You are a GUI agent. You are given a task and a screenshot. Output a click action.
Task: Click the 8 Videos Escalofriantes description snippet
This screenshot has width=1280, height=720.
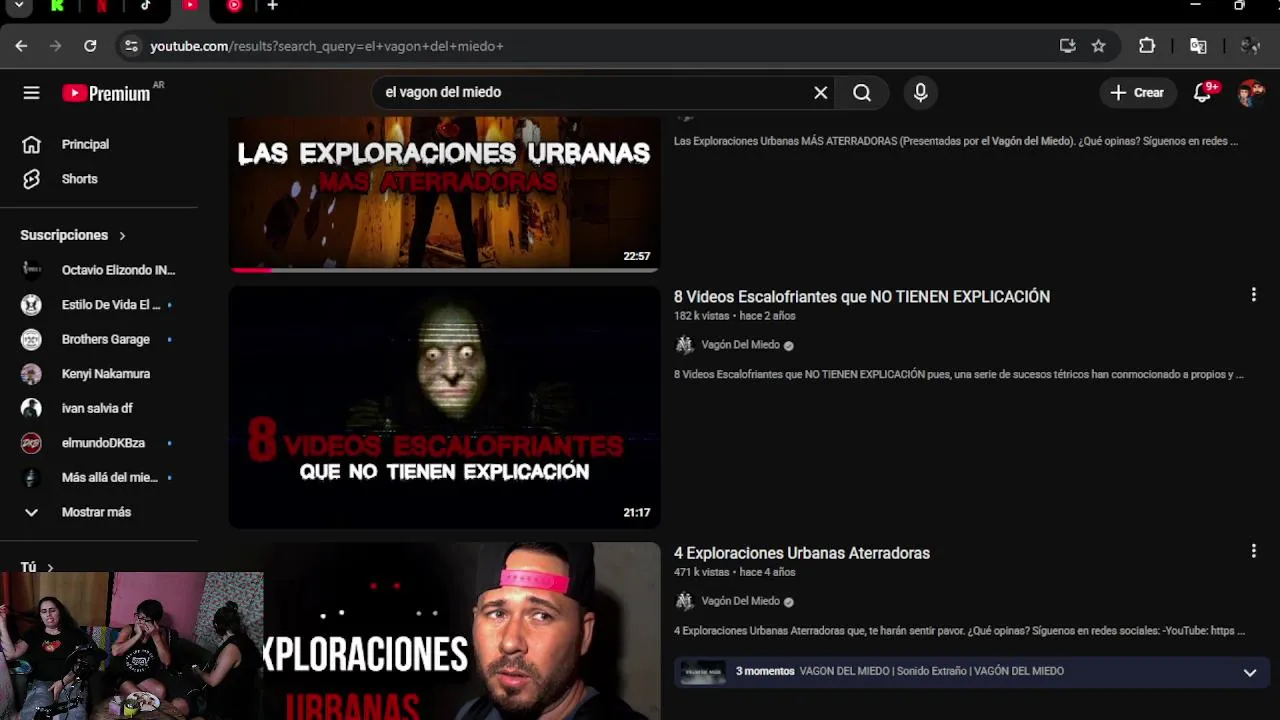958,375
